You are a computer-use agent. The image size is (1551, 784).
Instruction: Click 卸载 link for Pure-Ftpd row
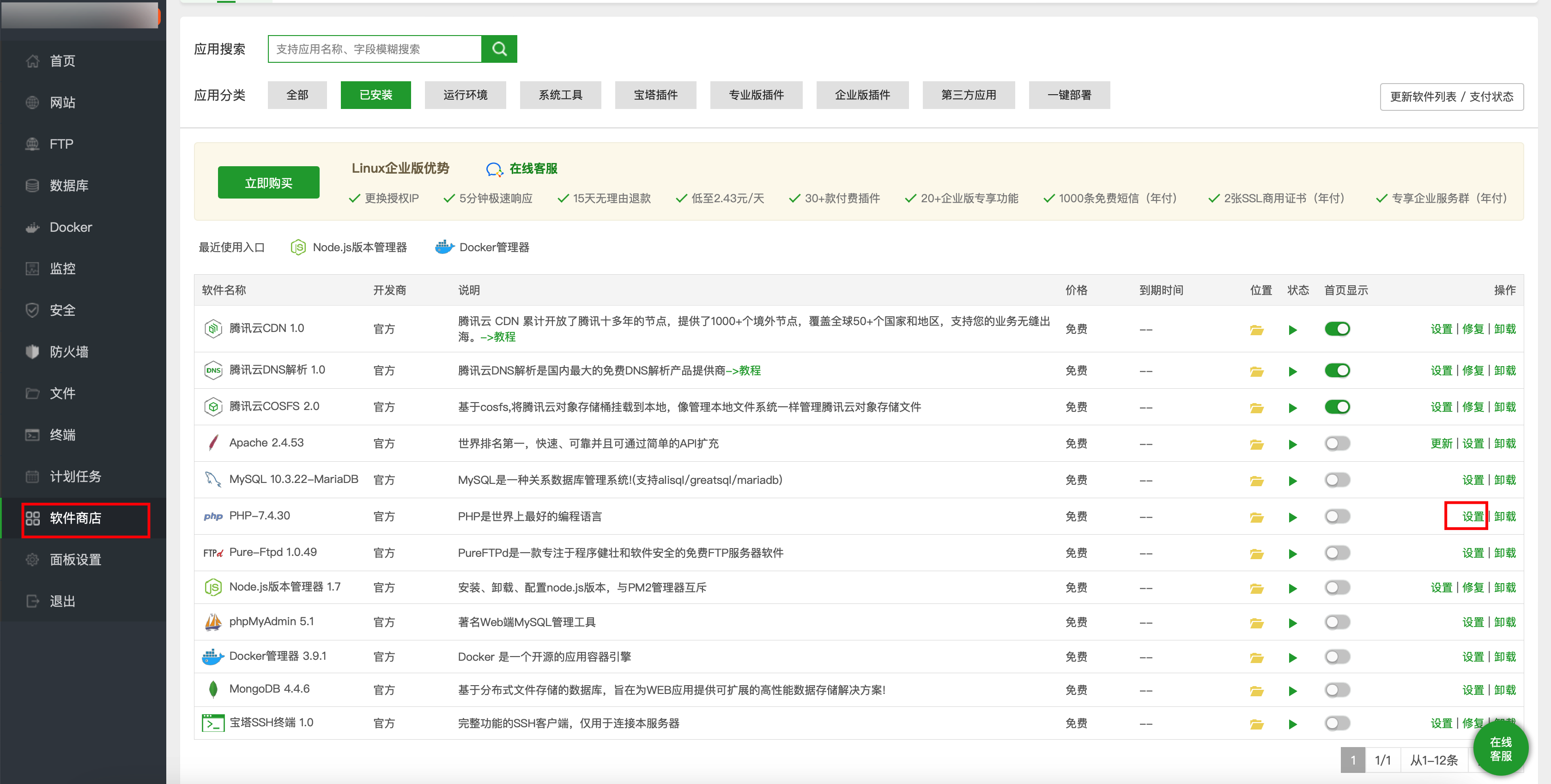1504,553
